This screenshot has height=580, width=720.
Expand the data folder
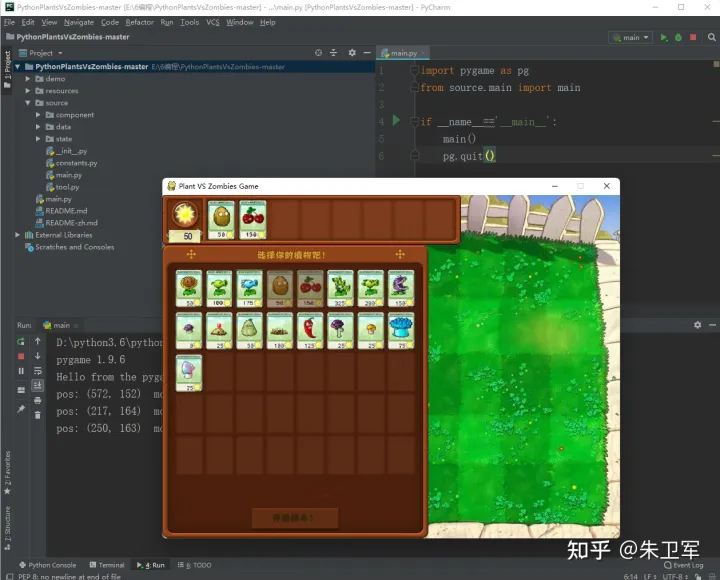point(38,127)
